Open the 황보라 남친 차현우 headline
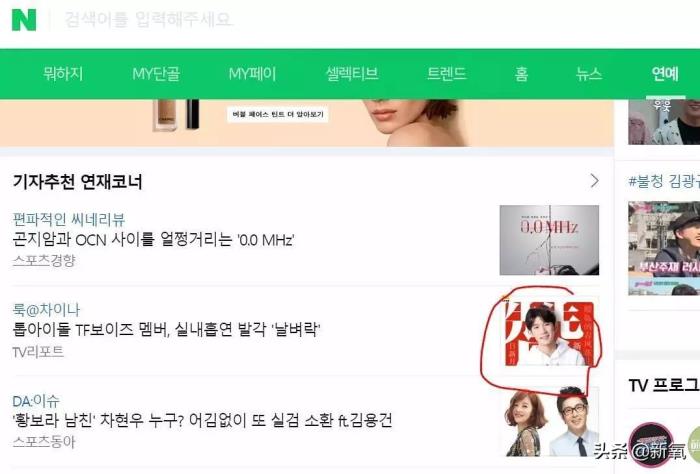Viewport: 700px width, 474px height. tap(202, 420)
